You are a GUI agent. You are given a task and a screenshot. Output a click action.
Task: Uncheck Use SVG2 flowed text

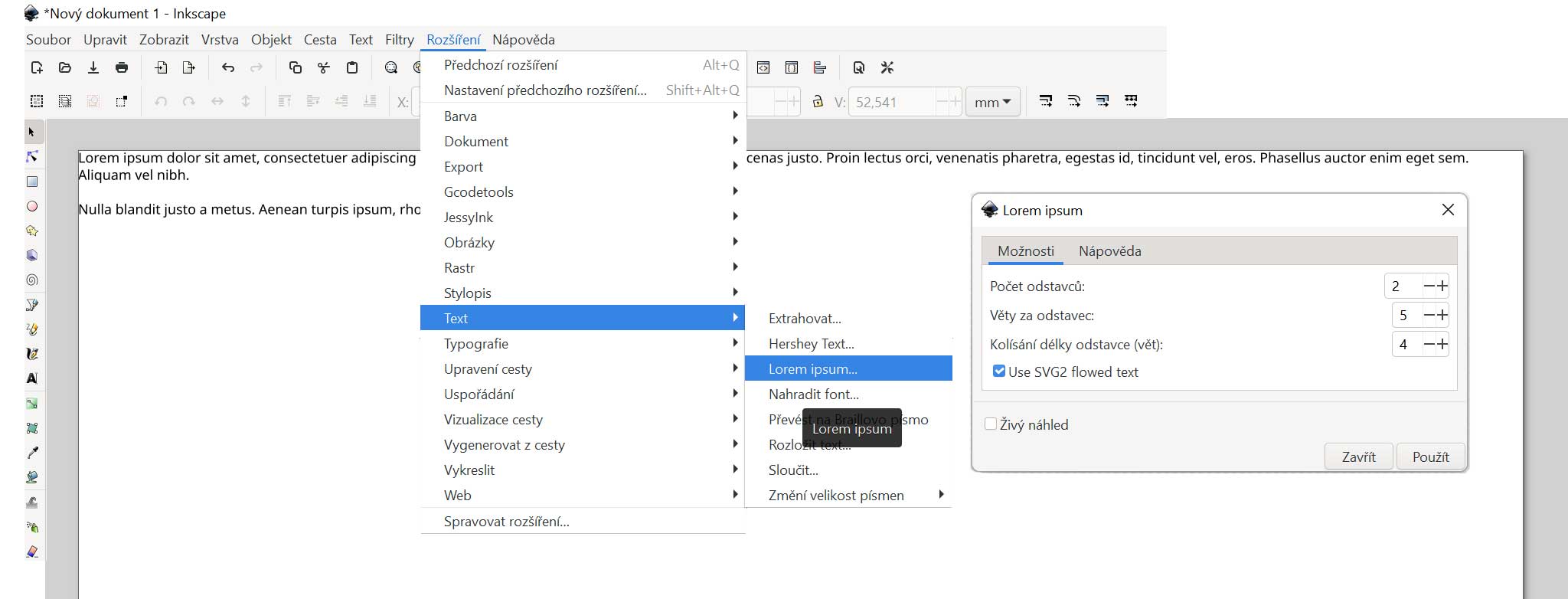point(999,372)
